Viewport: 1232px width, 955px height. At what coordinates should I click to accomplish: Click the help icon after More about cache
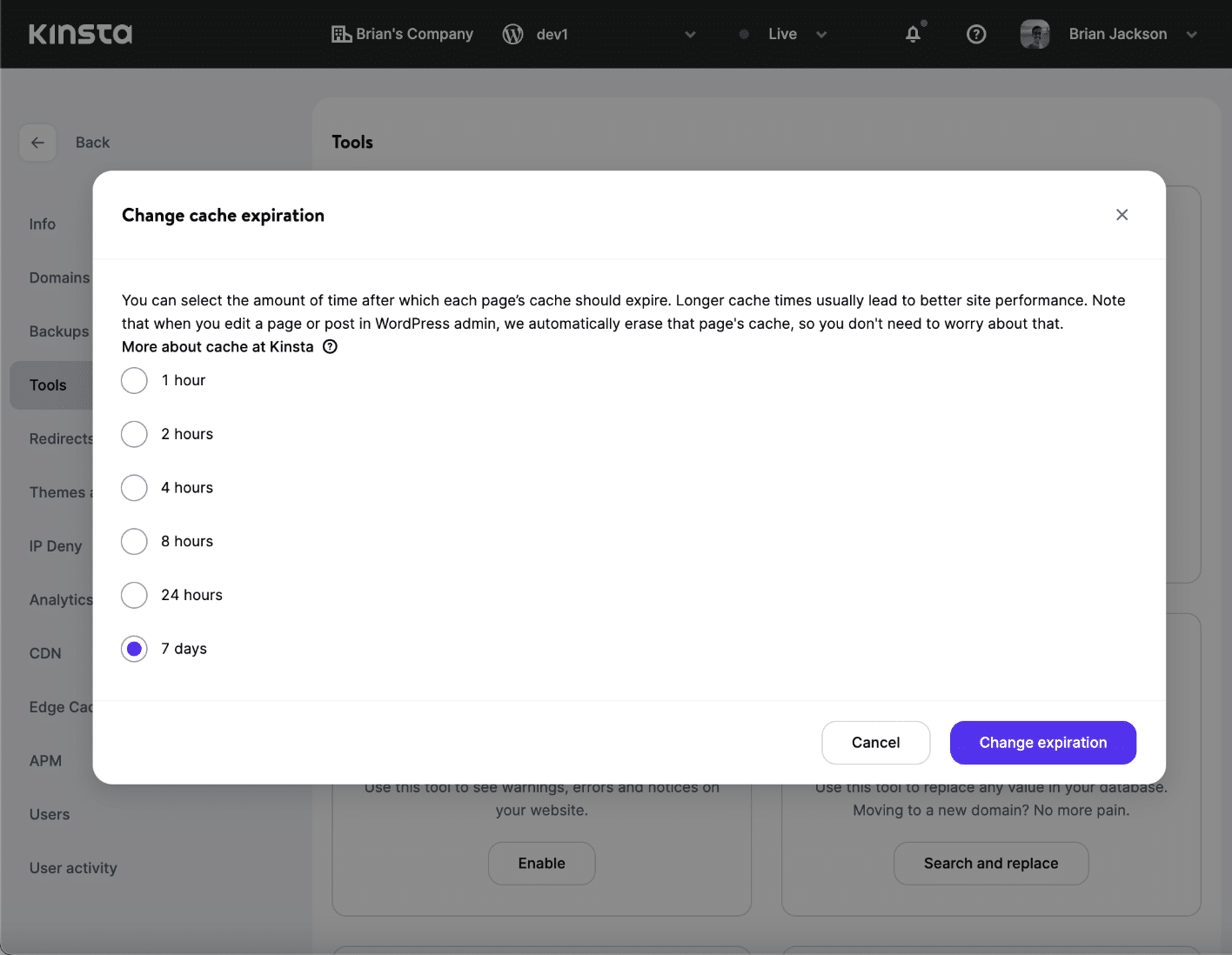click(330, 346)
